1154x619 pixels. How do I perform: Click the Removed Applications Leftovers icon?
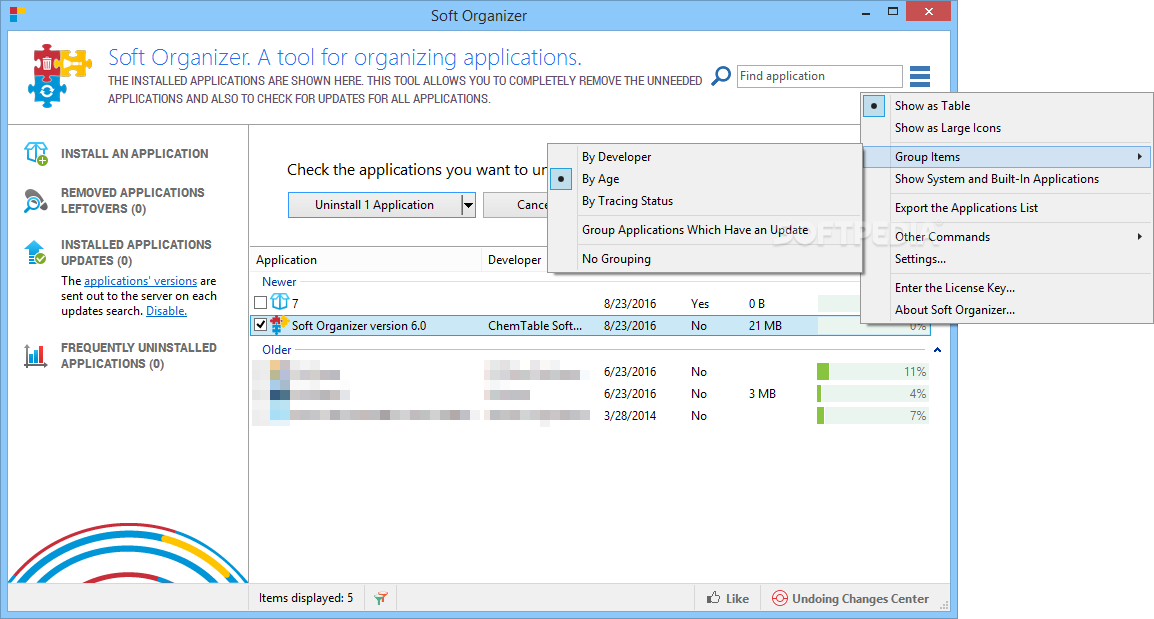(x=35, y=200)
